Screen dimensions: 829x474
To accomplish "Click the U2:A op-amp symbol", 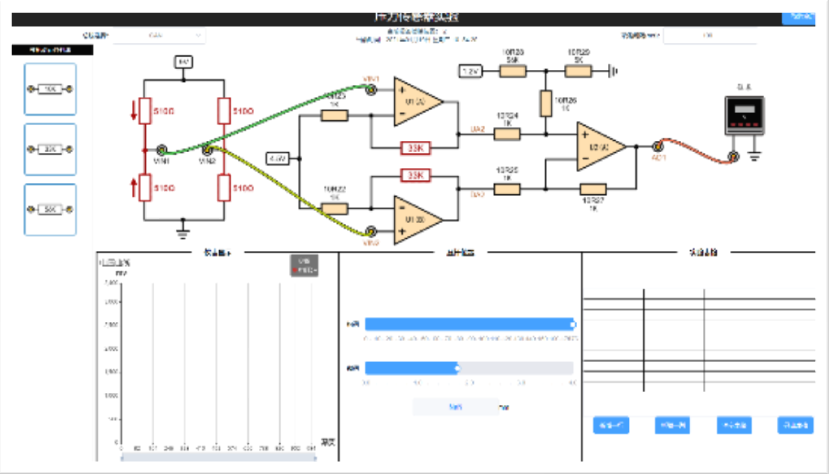I will [601, 148].
